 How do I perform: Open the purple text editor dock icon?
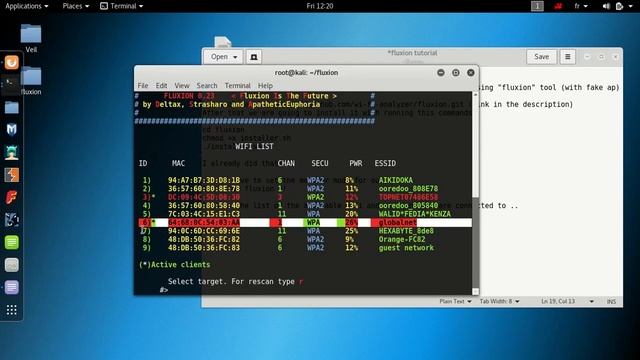pos(11,287)
